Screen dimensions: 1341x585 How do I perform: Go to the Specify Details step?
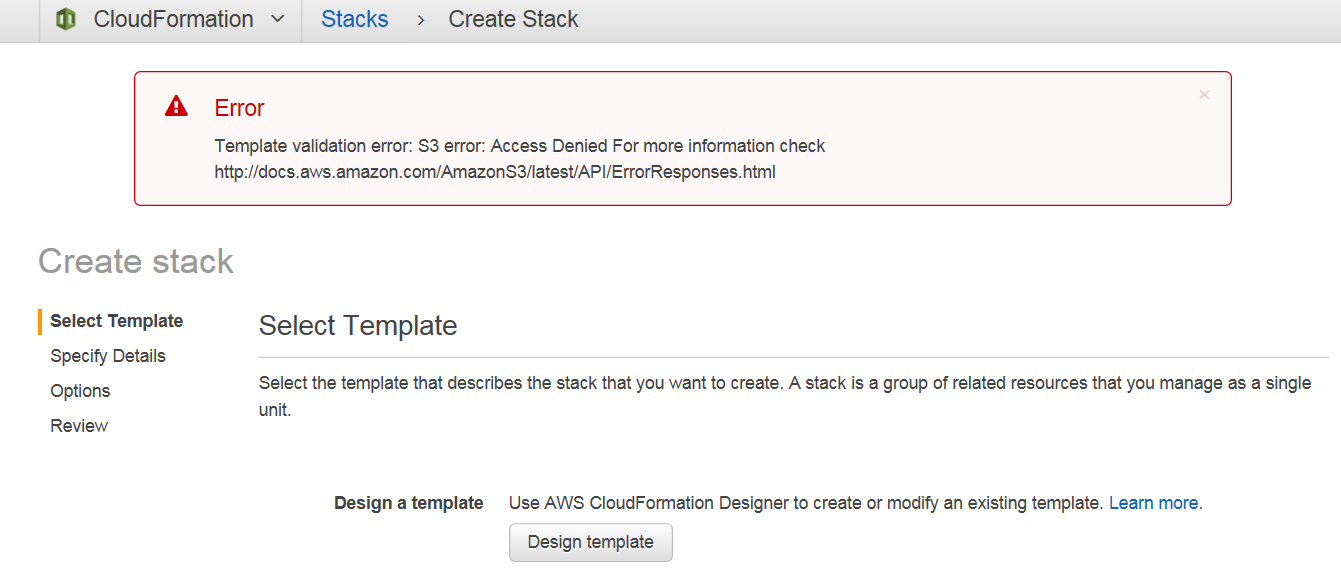(108, 356)
